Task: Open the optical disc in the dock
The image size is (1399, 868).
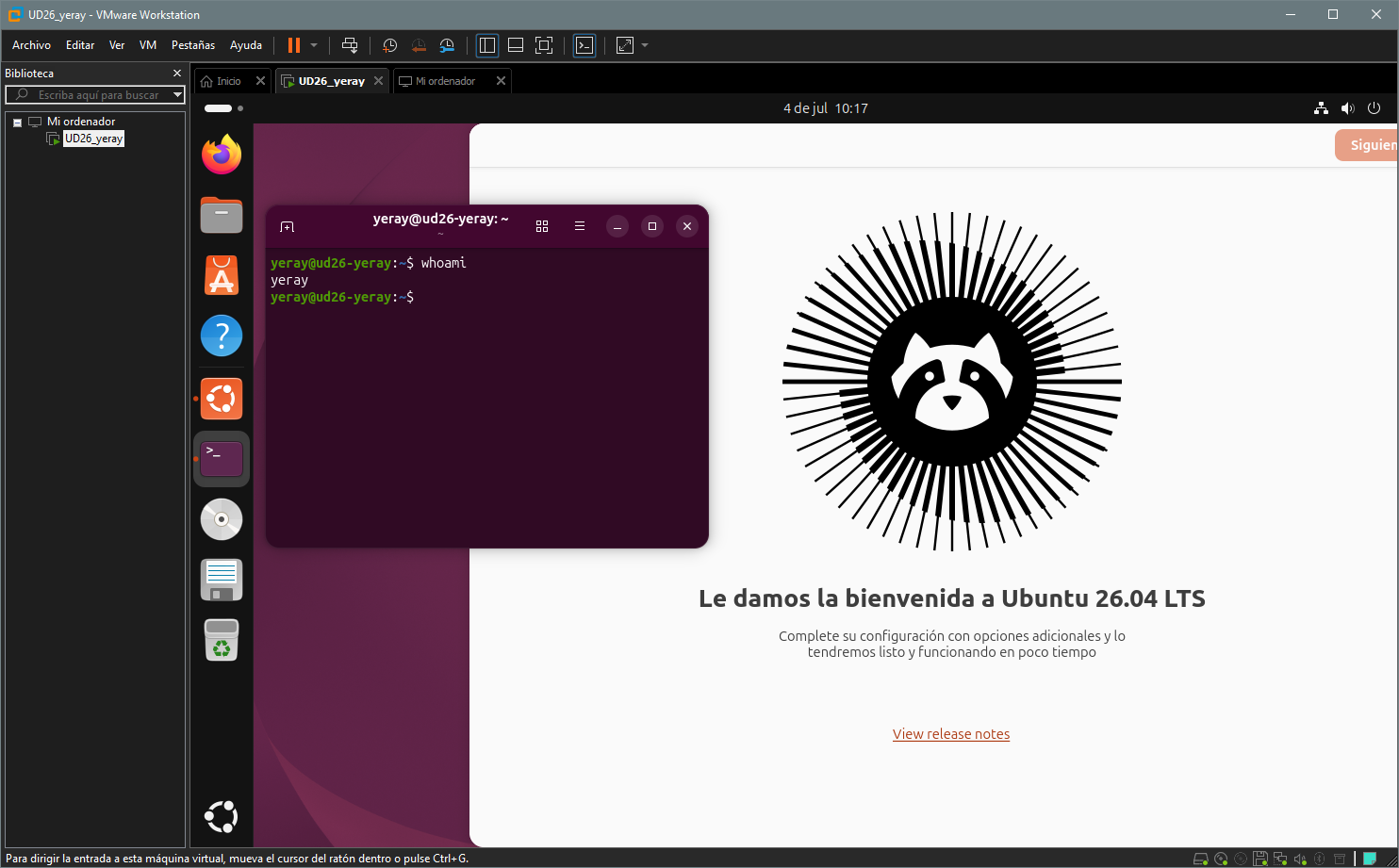Action: pos(222,519)
